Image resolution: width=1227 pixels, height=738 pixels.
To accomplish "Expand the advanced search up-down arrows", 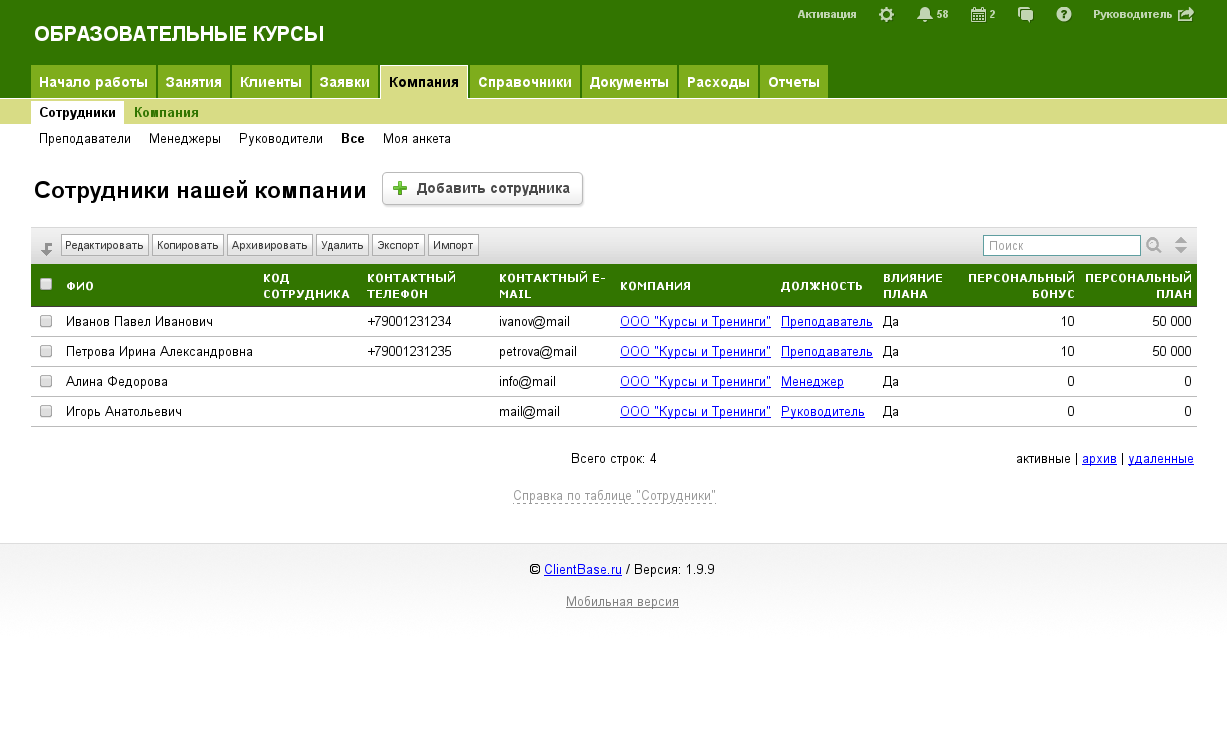I will point(1181,245).
